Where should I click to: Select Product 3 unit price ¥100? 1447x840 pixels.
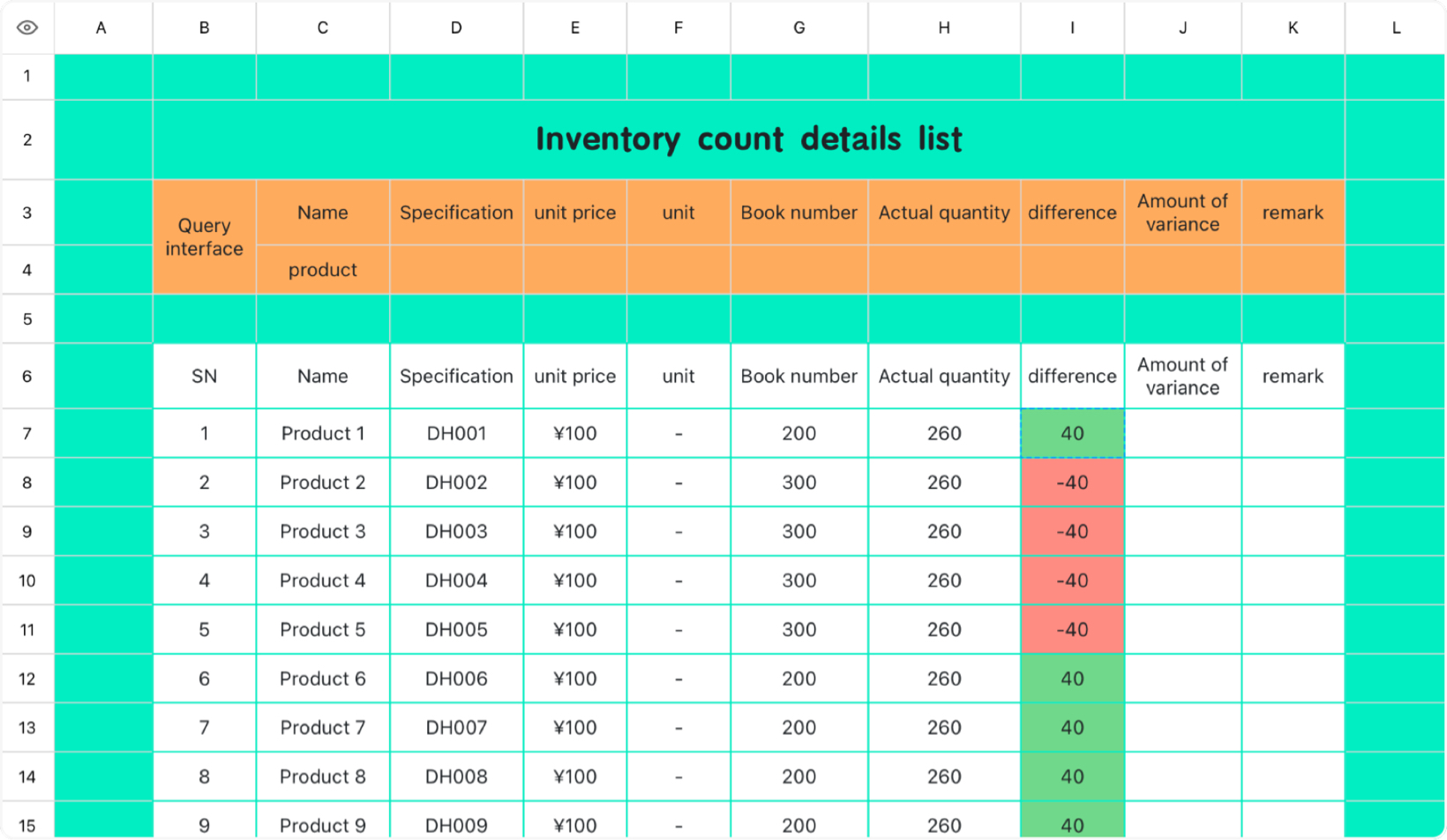(575, 531)
